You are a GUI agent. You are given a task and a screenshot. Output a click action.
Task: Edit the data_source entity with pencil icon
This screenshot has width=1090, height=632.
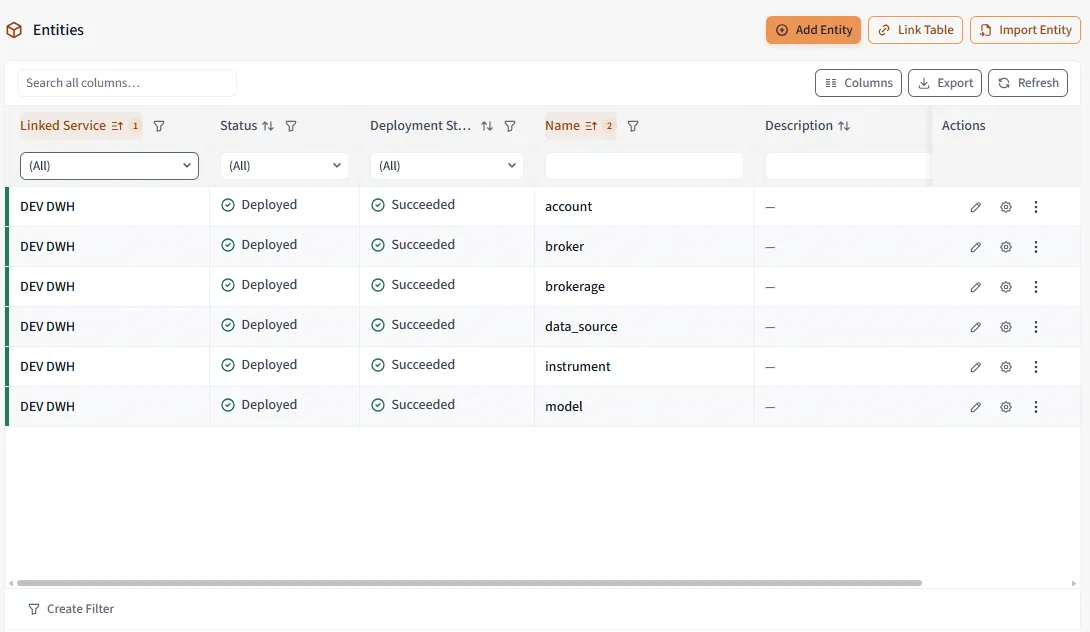pyautogui.click(x=975, y=327)
